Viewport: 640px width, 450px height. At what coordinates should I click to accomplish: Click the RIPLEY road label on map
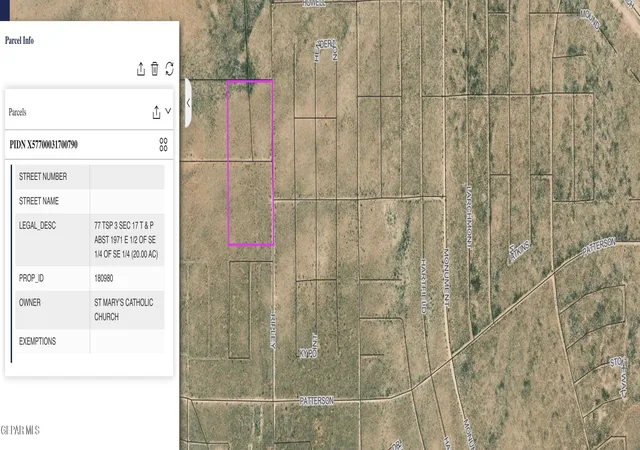(x=273, y=330)
